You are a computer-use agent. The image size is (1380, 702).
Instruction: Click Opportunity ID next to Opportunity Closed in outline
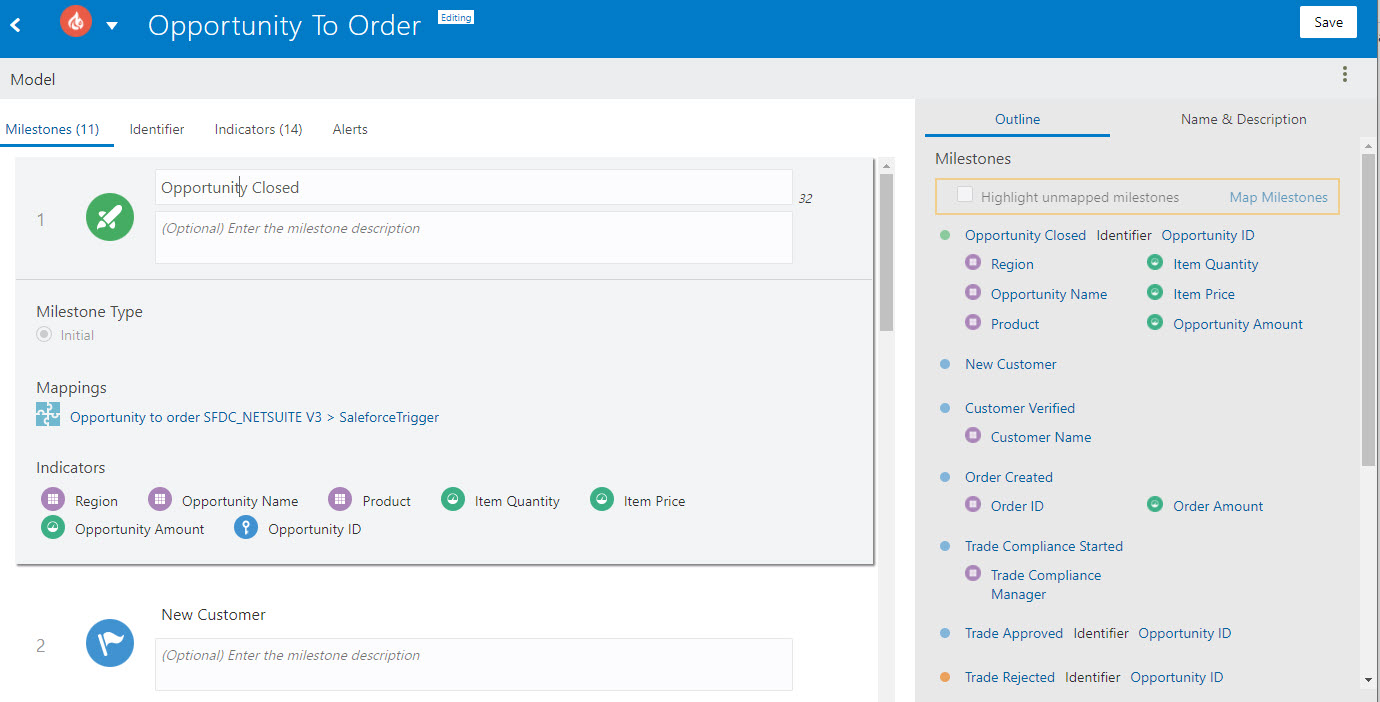click(x=1208, y=235)
